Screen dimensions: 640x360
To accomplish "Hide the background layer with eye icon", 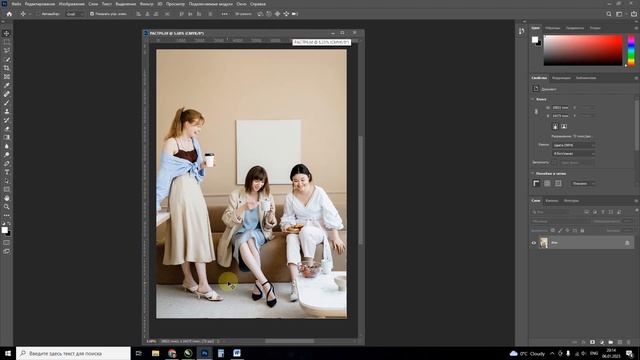I will click(x=534, y=243).
